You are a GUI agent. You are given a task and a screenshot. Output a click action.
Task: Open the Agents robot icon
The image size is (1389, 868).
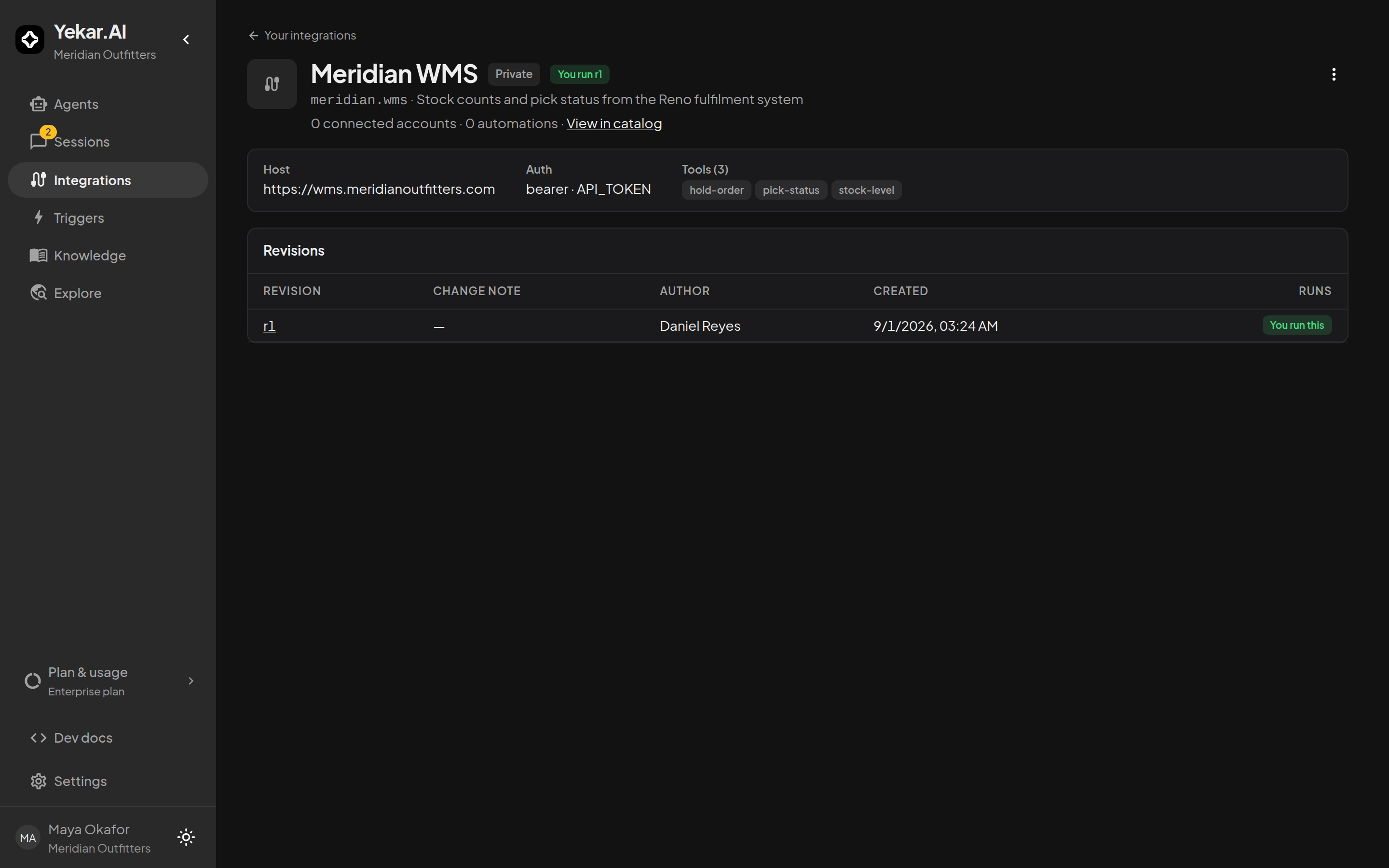[x=39, y=104]
